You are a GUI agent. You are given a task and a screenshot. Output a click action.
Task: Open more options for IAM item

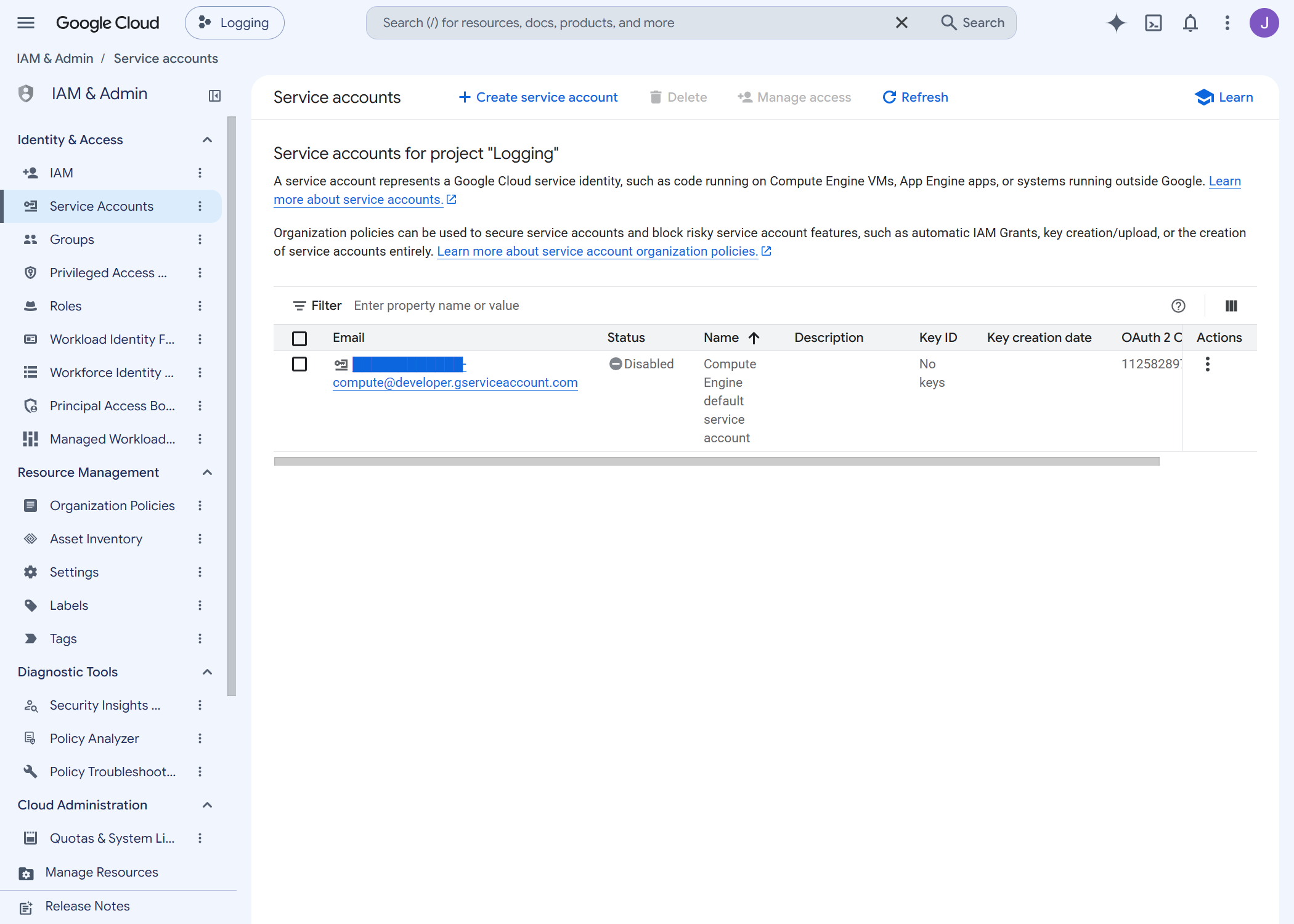click(x=200, y=173)
